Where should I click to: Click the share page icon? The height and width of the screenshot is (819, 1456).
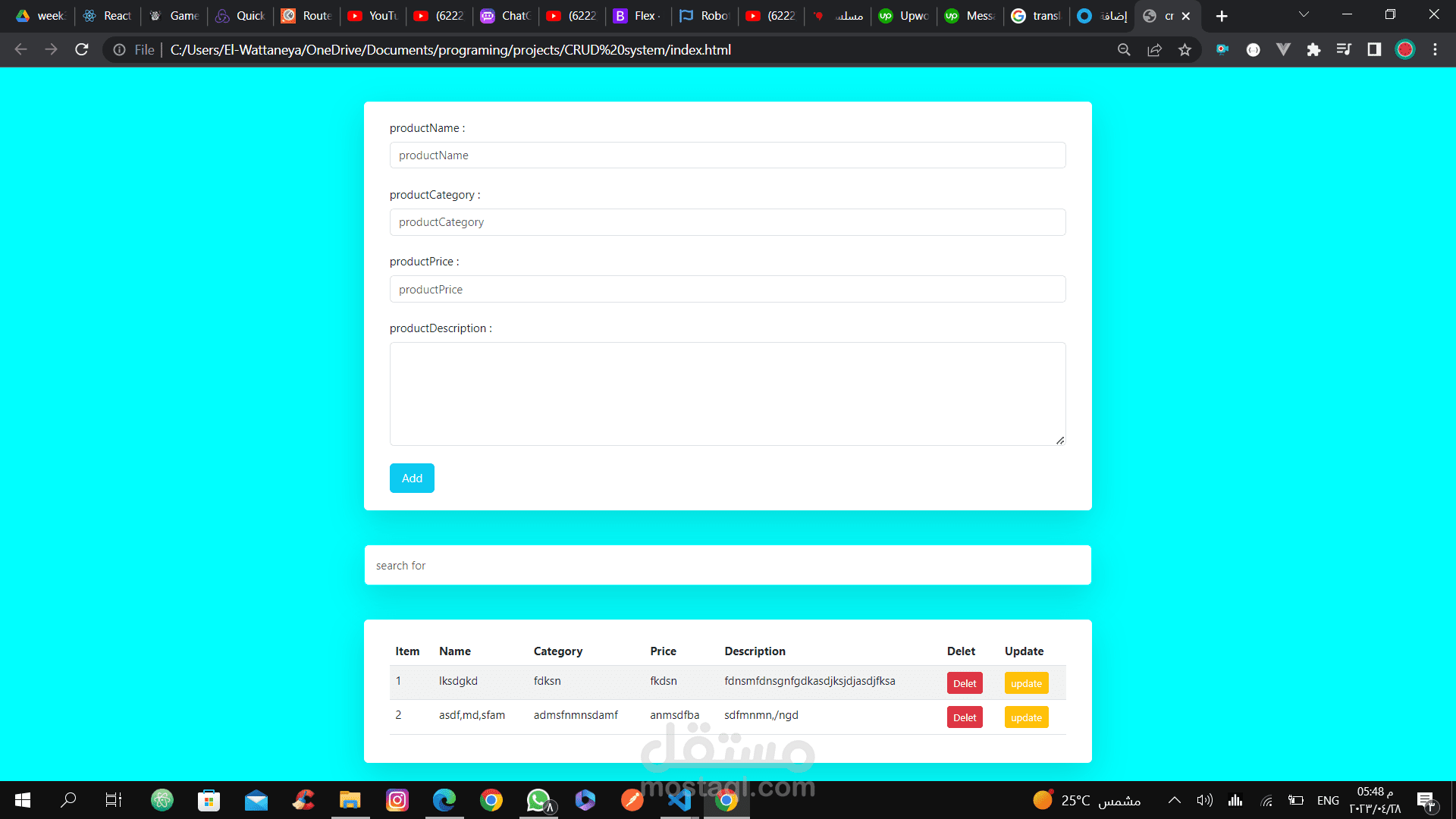tap(1154, 50)
